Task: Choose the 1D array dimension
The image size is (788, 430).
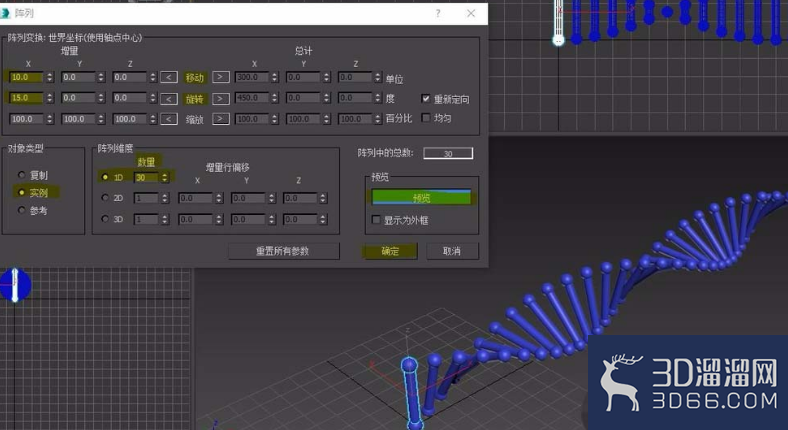Action: [105, 177]
